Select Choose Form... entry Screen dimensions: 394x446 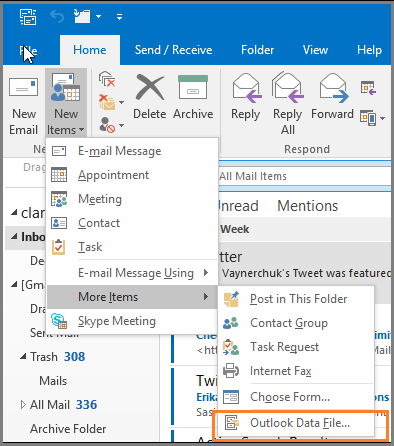pyautogui.click(x=296, y=397)
